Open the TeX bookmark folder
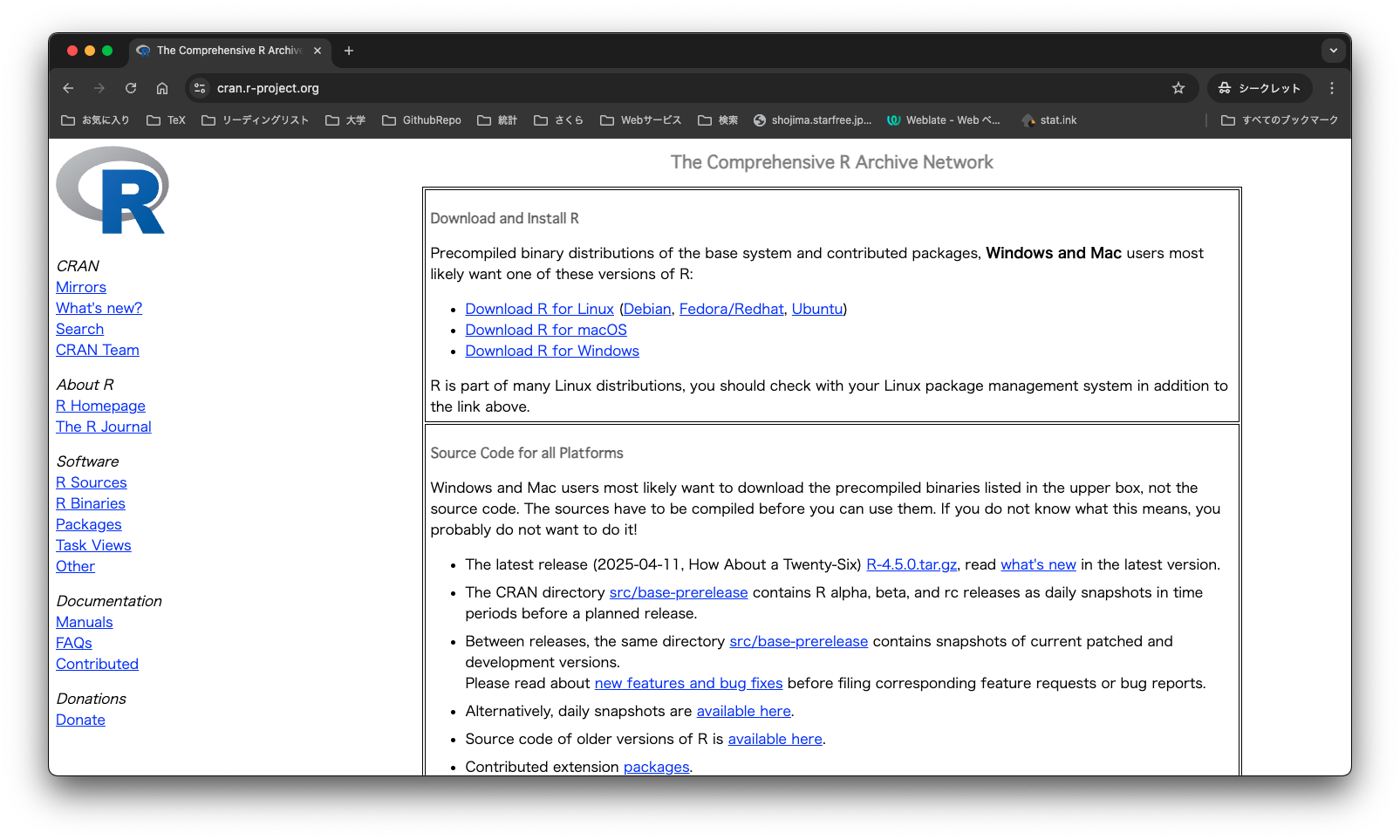Image resolution: width=1400 pixels, height=840 pixels. 167,120
